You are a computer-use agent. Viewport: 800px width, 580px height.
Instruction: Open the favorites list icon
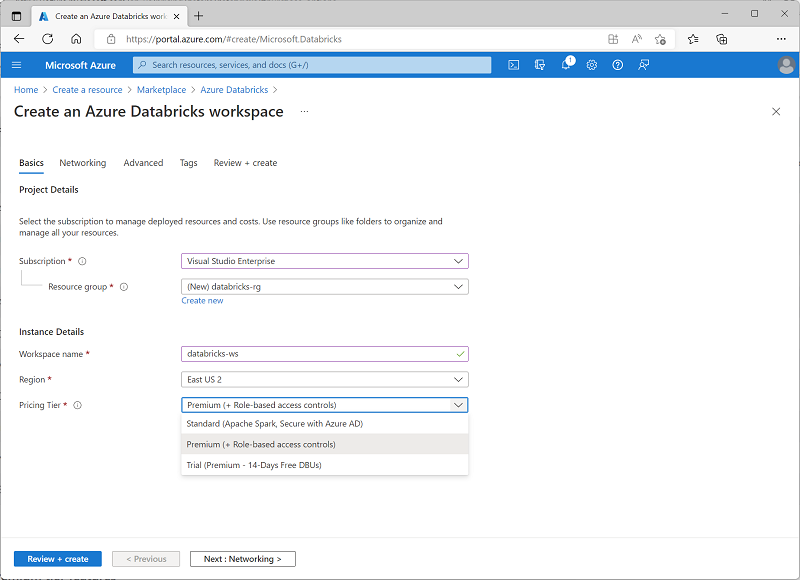pos(693,39)
